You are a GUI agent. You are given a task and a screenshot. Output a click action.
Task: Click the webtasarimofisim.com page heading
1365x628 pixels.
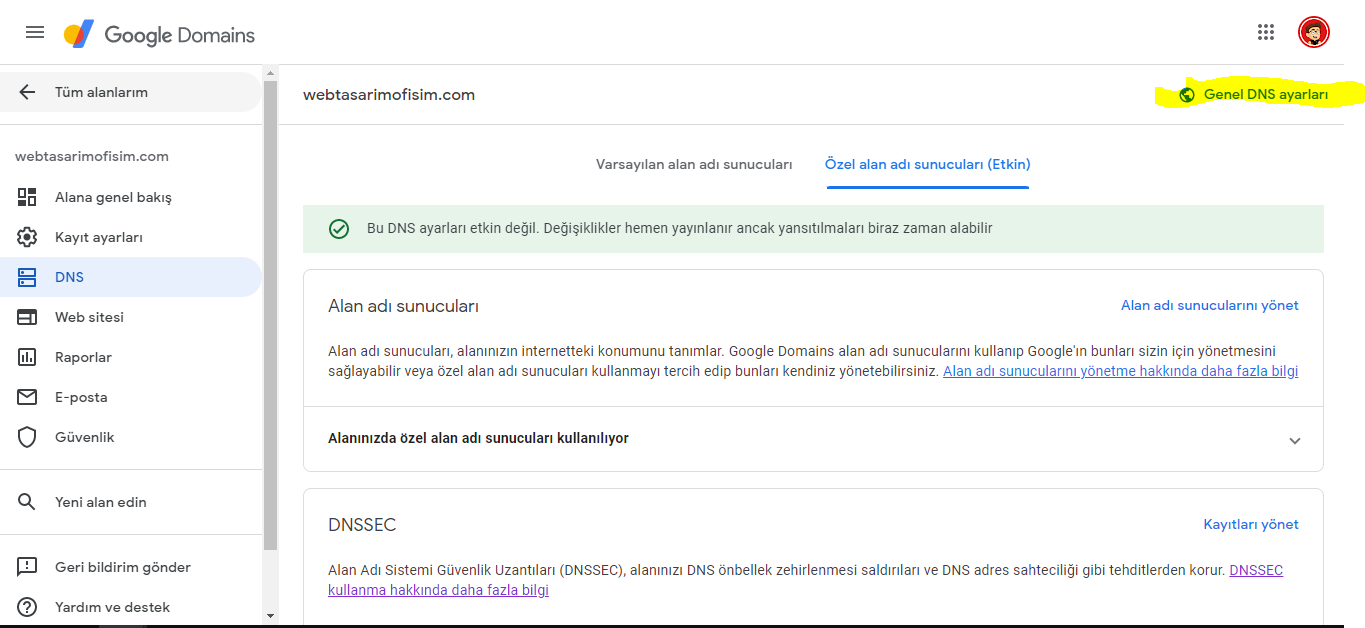[389, 95]
